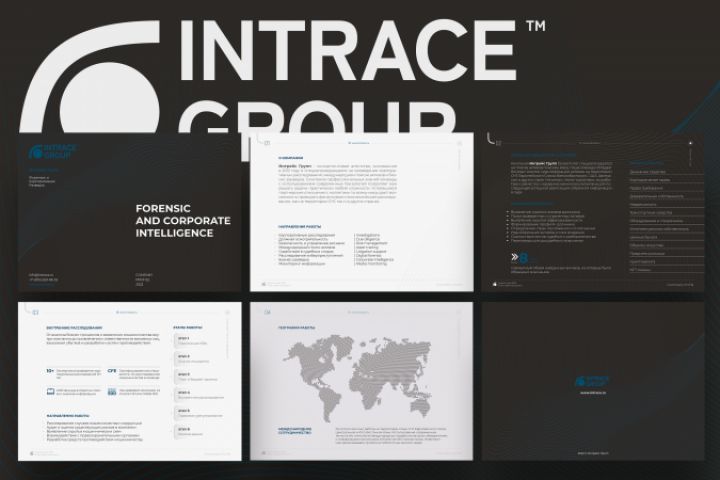Click the monitor icon under the 10+ stat
Viewport: 720px width, 480px height.
point(51,391)
